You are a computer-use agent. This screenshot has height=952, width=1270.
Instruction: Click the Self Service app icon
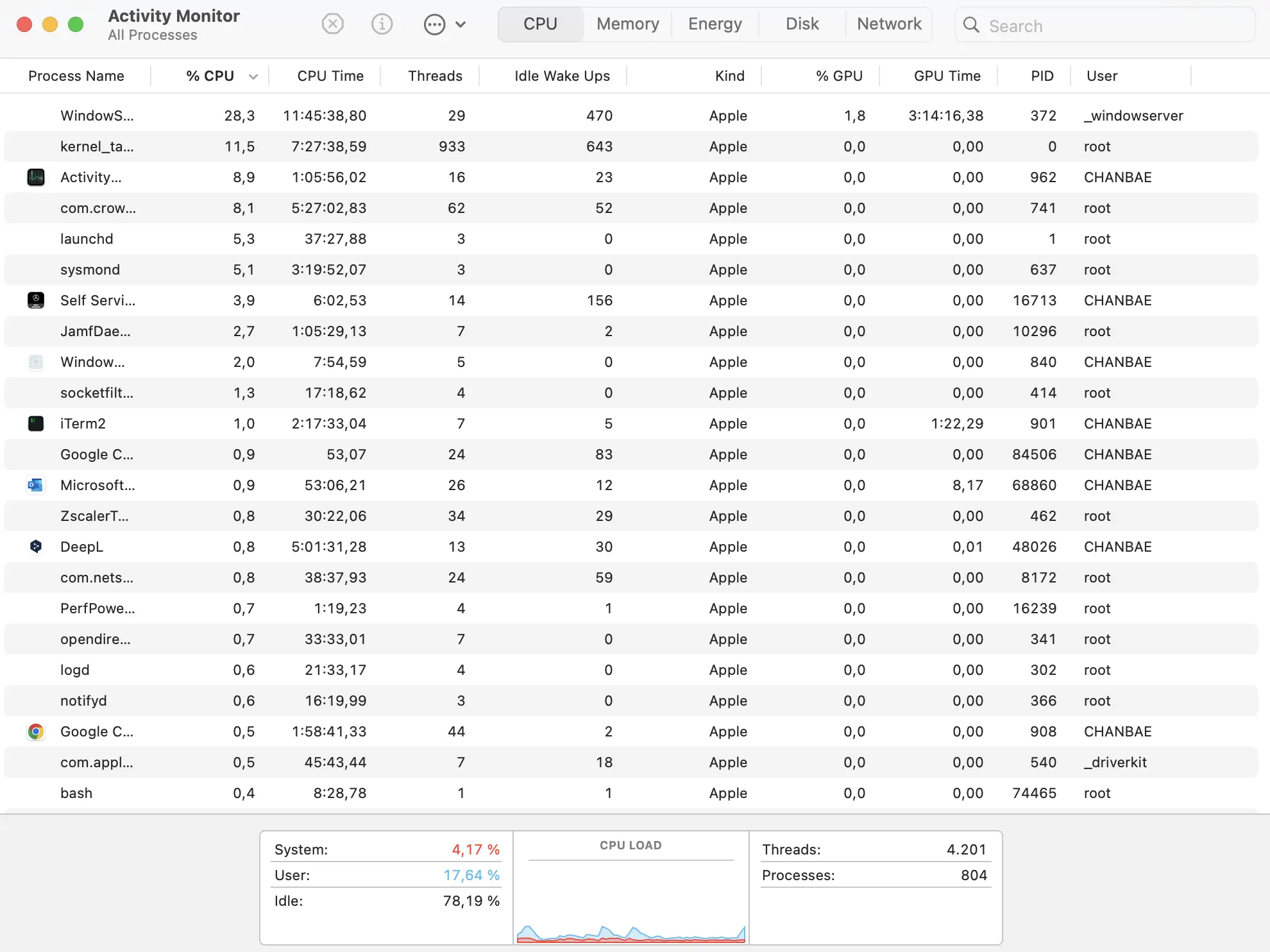[x=36, y=300]
